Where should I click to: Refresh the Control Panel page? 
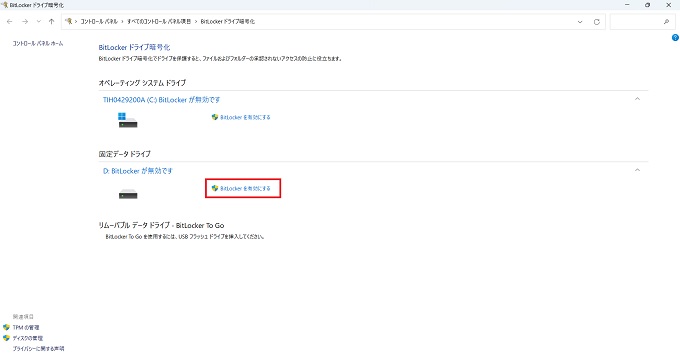(x=597, y=22)
